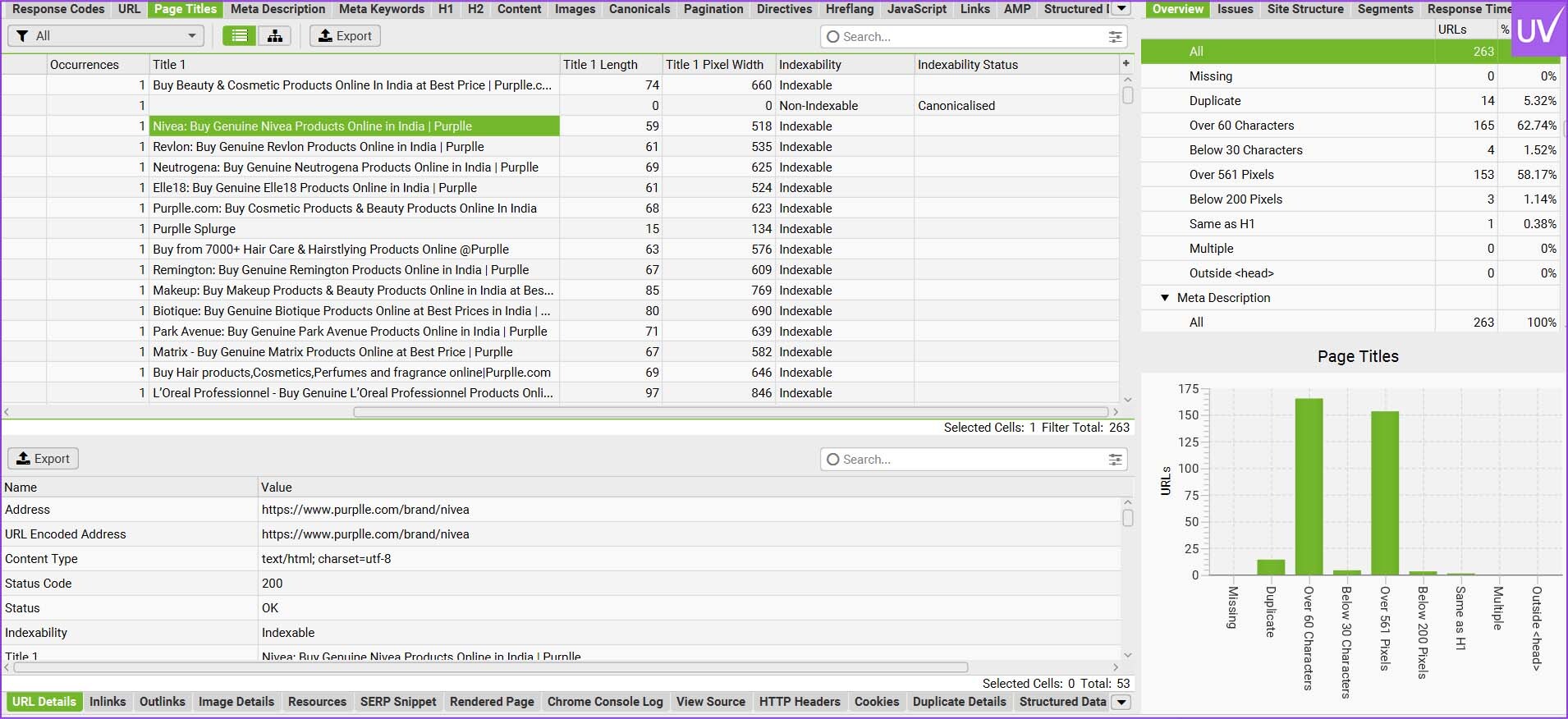Open HTTP Headers bottom tab
Viewport: 1568px width, 719px height.
[x=800, y=702]
